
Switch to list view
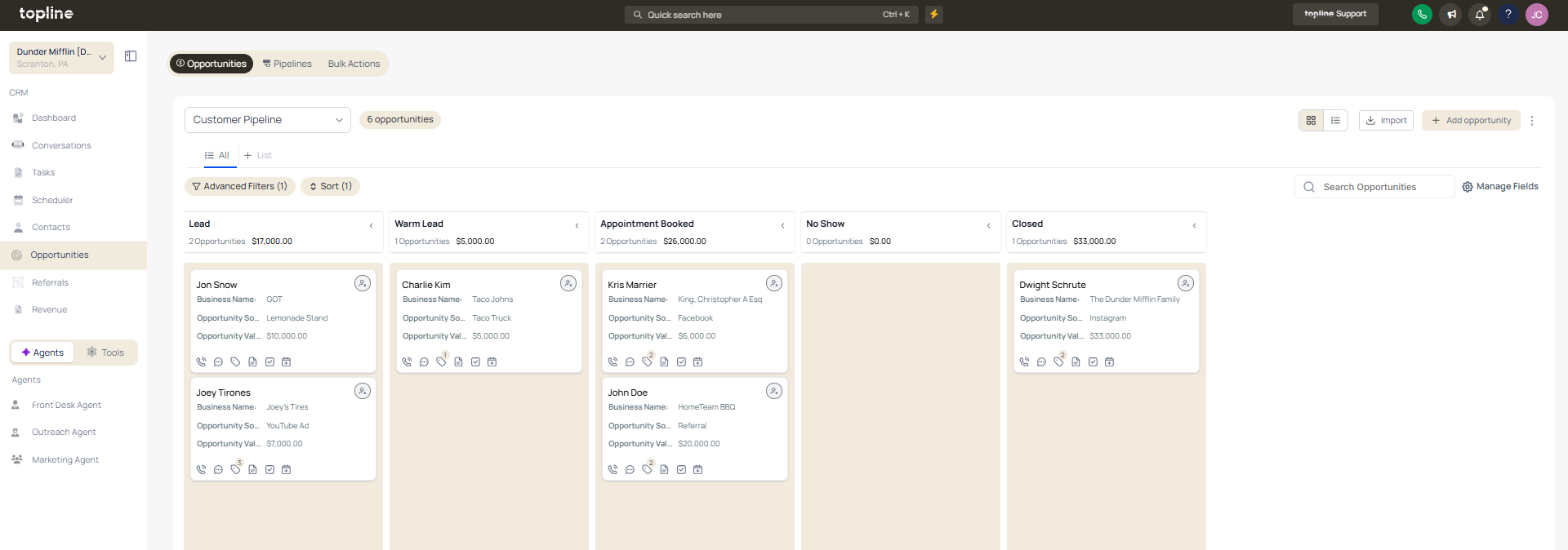pos(1335,120)
